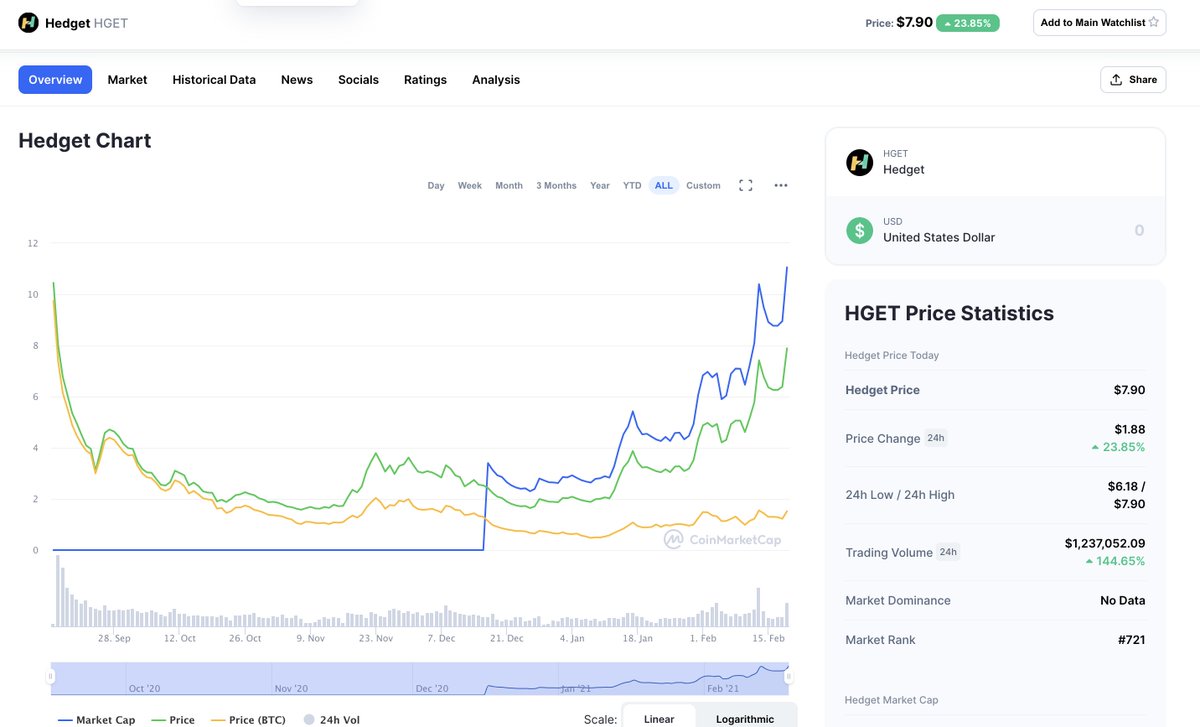Toggle green Price legend series

173,720
